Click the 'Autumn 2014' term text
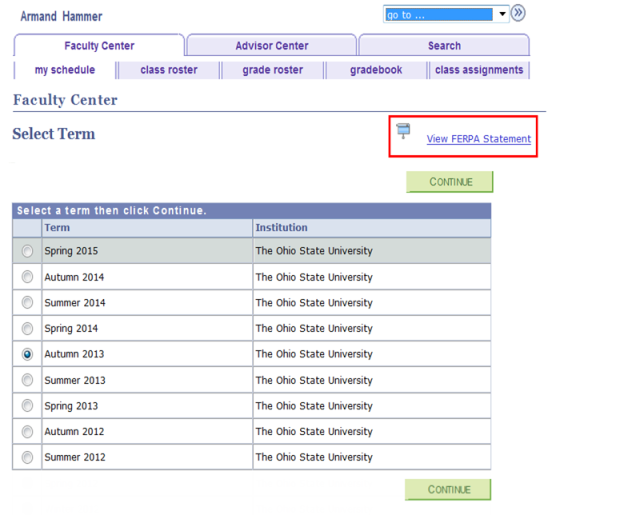Viewport: 640px width, 515px height. 74,277
